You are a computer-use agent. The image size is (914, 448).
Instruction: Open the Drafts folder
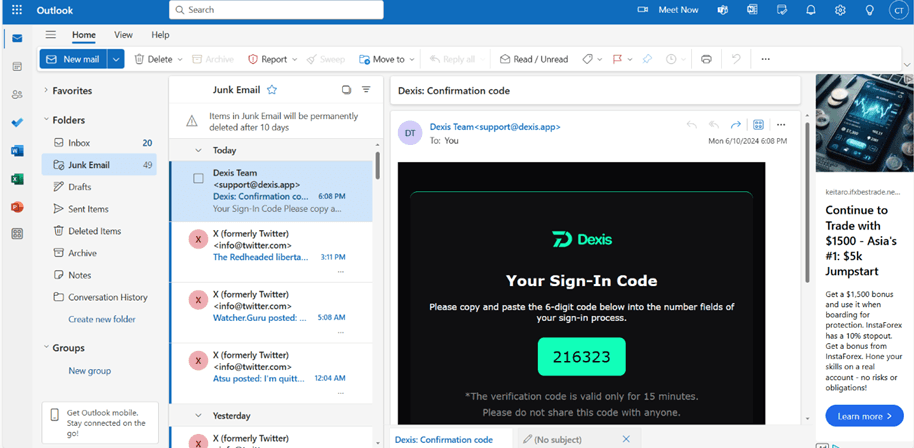[99, 187]
